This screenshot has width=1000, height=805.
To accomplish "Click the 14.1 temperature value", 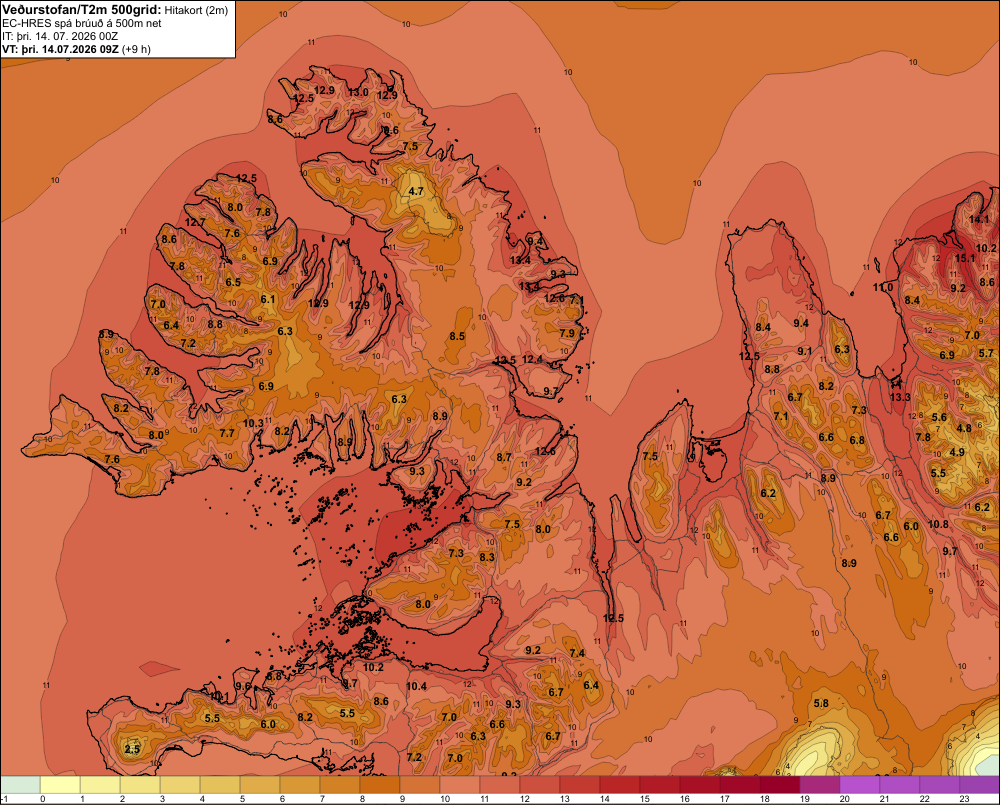I will 979,219.
